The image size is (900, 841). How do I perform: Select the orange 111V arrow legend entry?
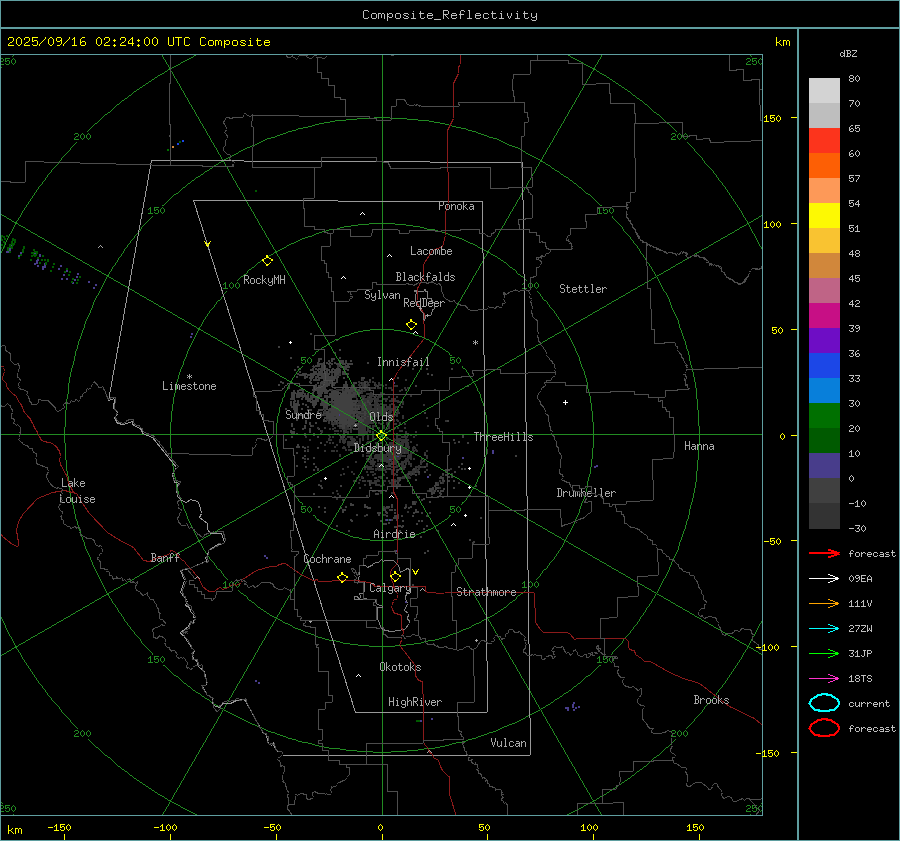click(x=824, y=603)
